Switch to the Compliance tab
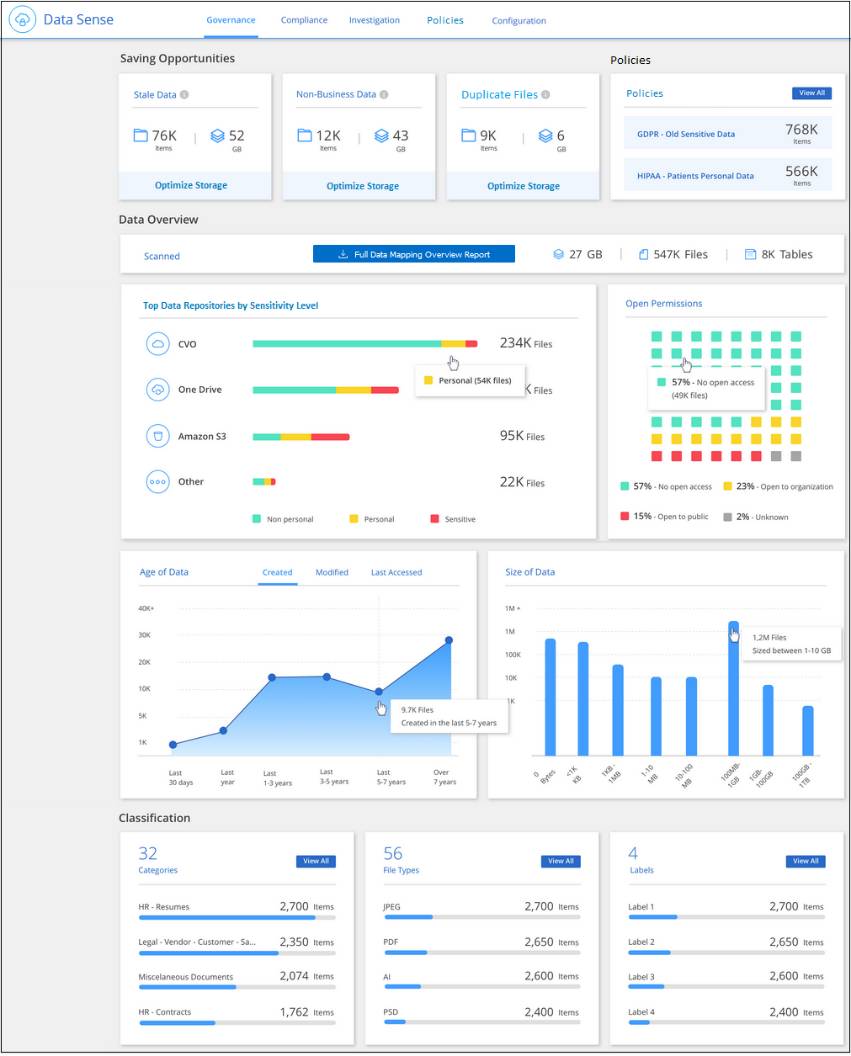Image resolution: width=851 pixels, height=1056 pixels. tap(304, 20)
